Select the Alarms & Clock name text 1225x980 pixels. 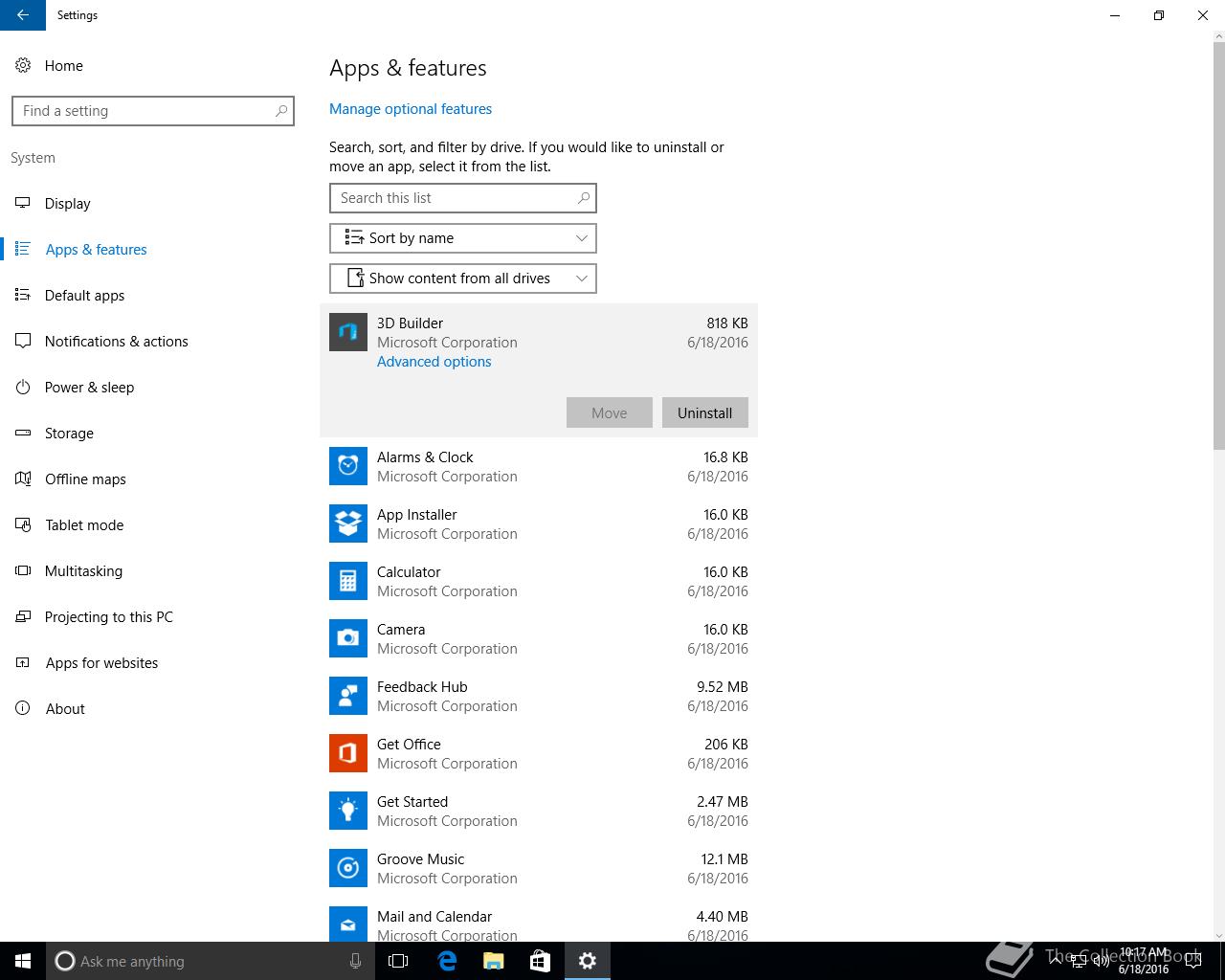tap(425, 457)
